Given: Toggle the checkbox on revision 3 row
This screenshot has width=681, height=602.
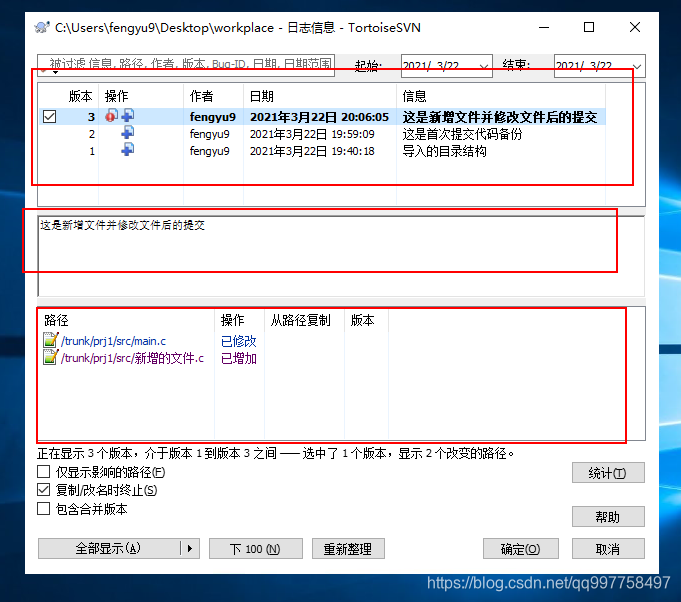Looking at the screenshot, I should [50, 117].
